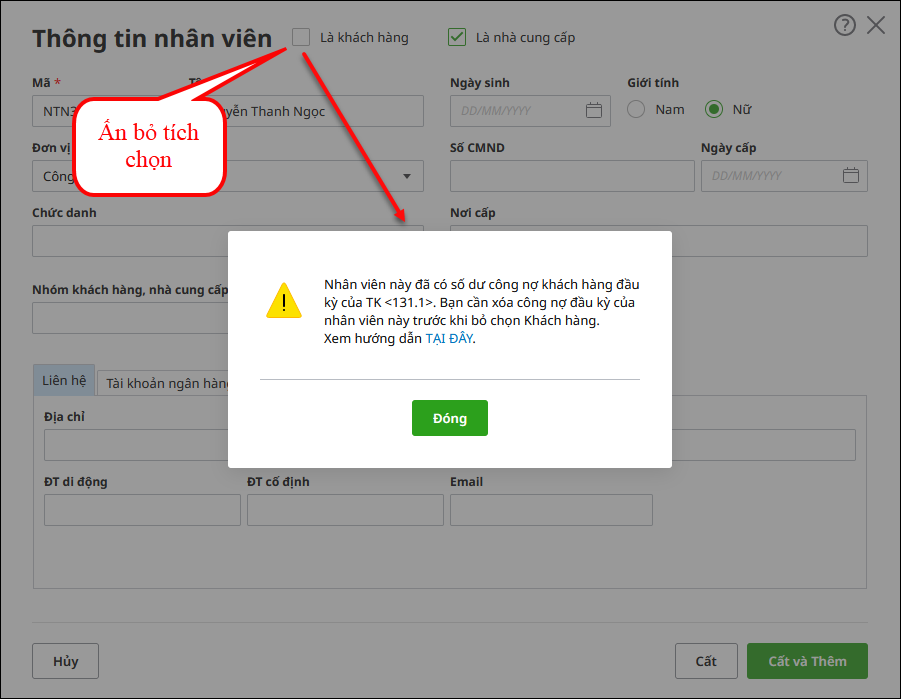The height and width of the screenshot is (699, 901).
Task: Click the Hủy button
Action: (x=66, y=661)
